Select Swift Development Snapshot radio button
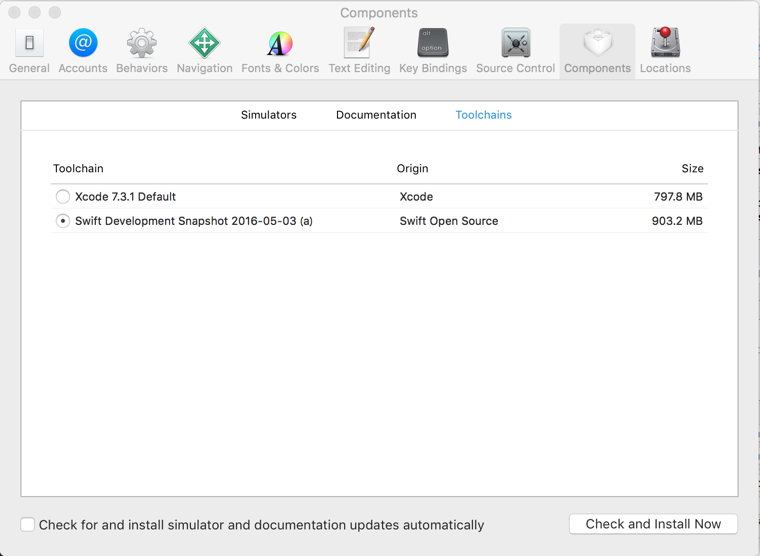760x556 pixels. 63,221
